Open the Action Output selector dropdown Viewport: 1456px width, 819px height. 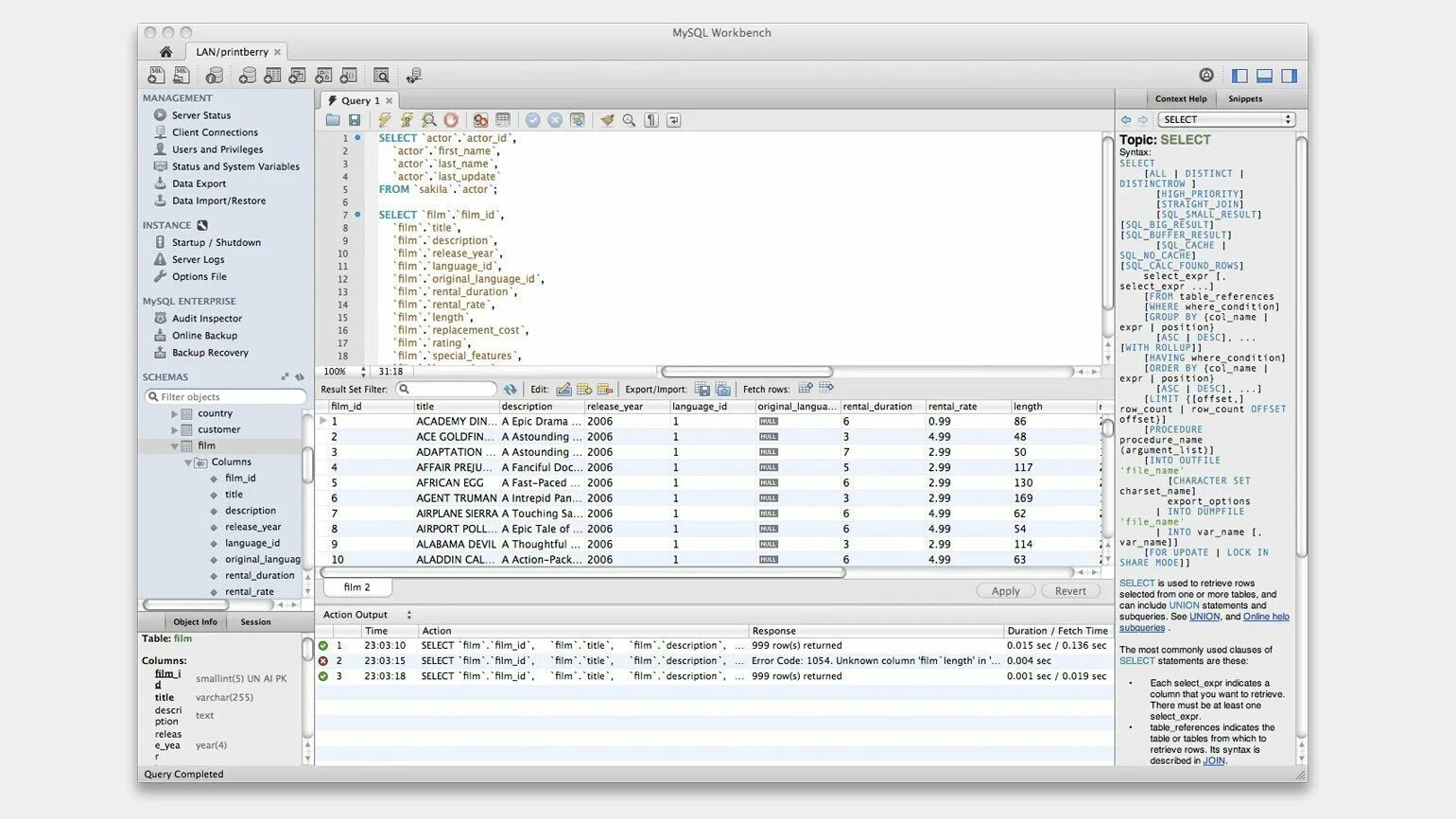[x=409, y=615]
